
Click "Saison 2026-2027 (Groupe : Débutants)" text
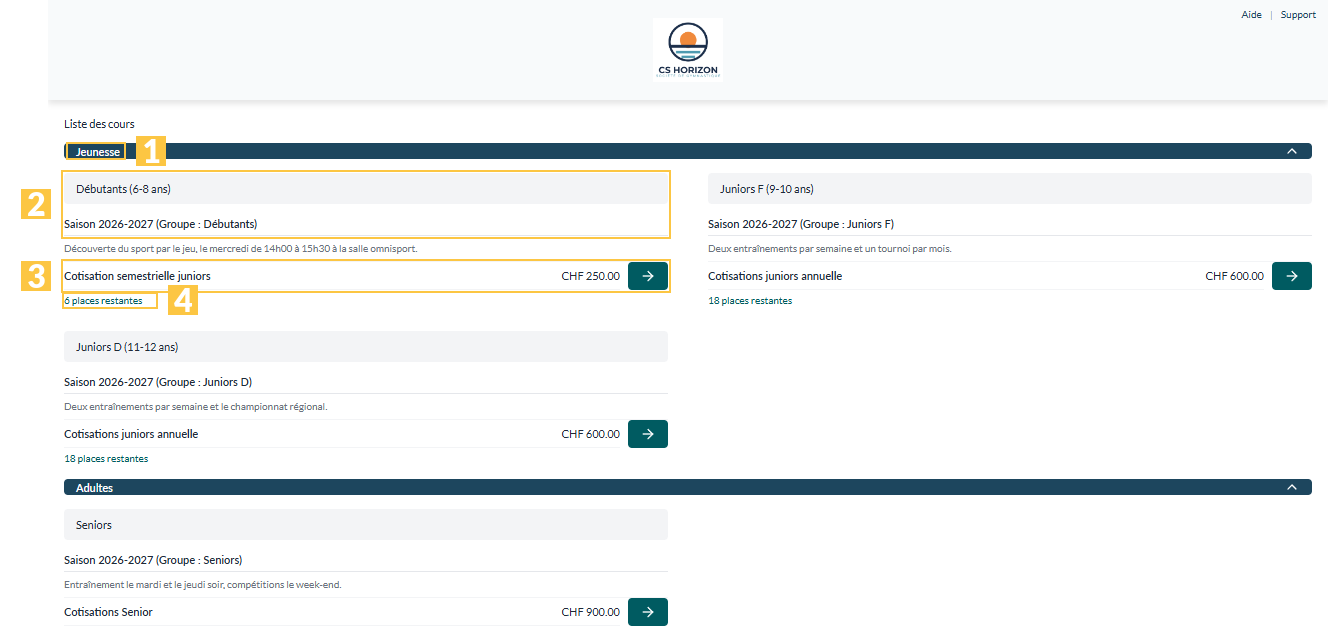pyautogui.click(x=161, y=224)
